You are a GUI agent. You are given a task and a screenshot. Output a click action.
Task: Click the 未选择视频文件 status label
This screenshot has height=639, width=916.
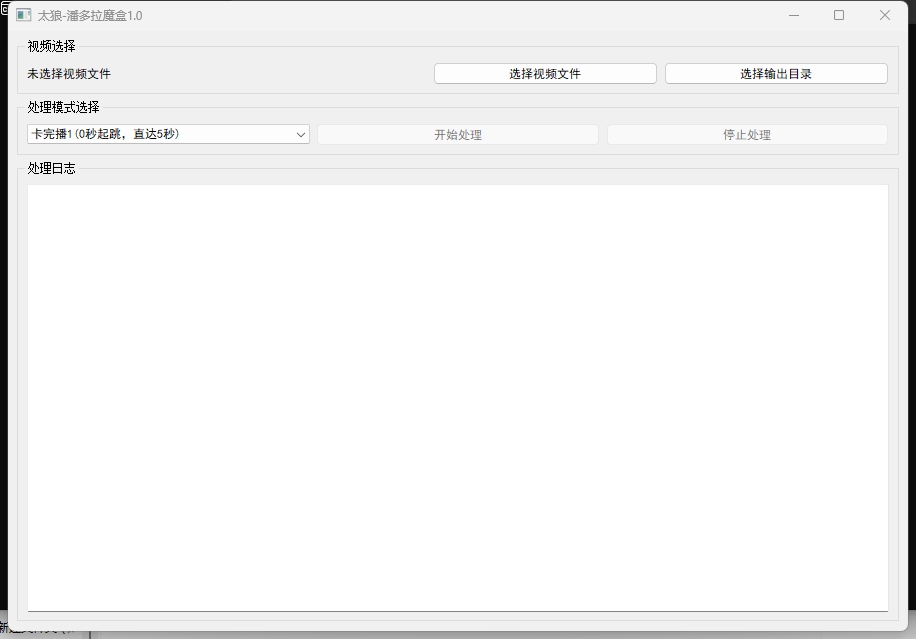(x=69, y=74)
